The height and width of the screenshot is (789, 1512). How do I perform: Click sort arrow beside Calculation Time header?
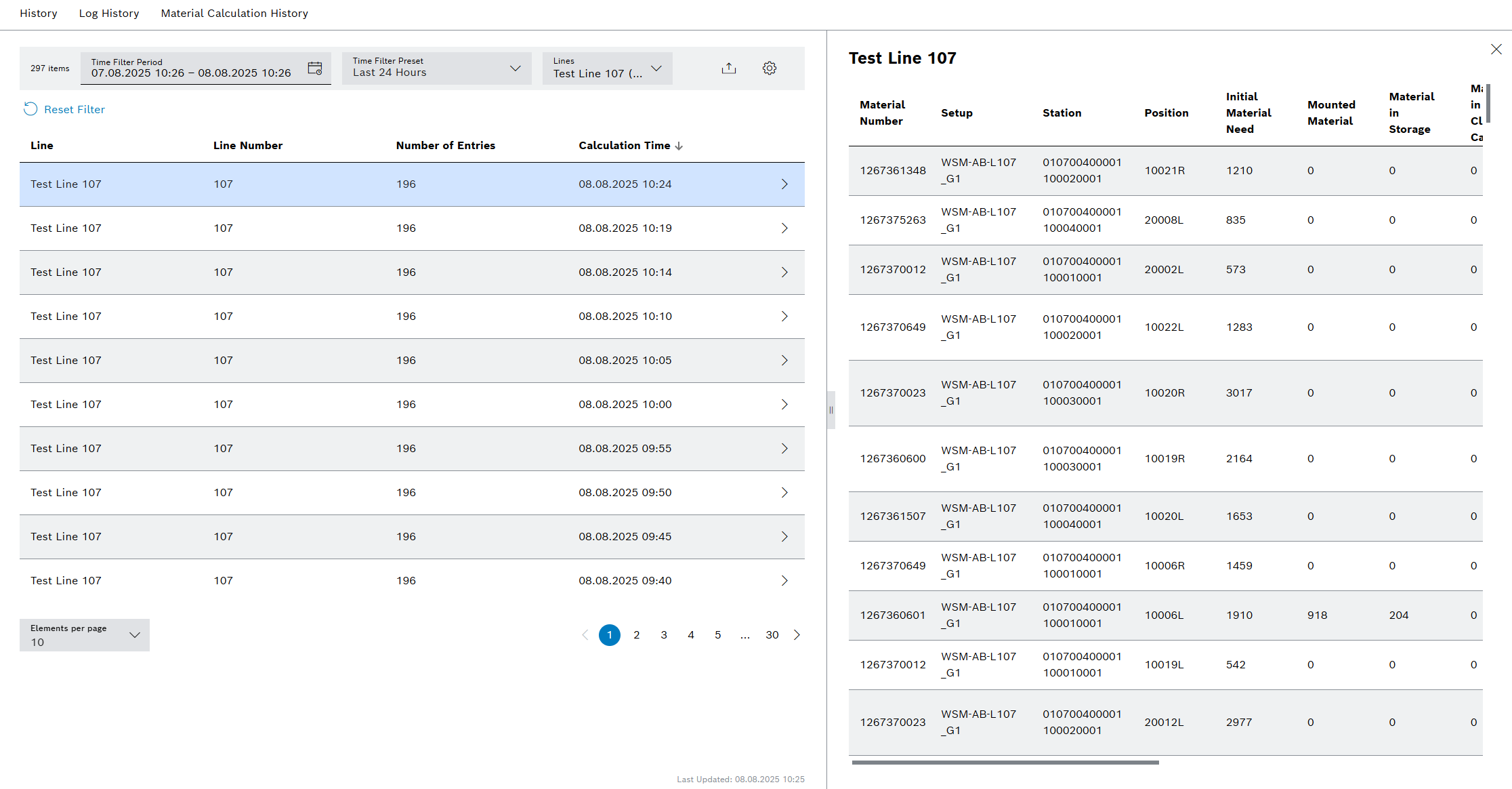coord(679,146)
